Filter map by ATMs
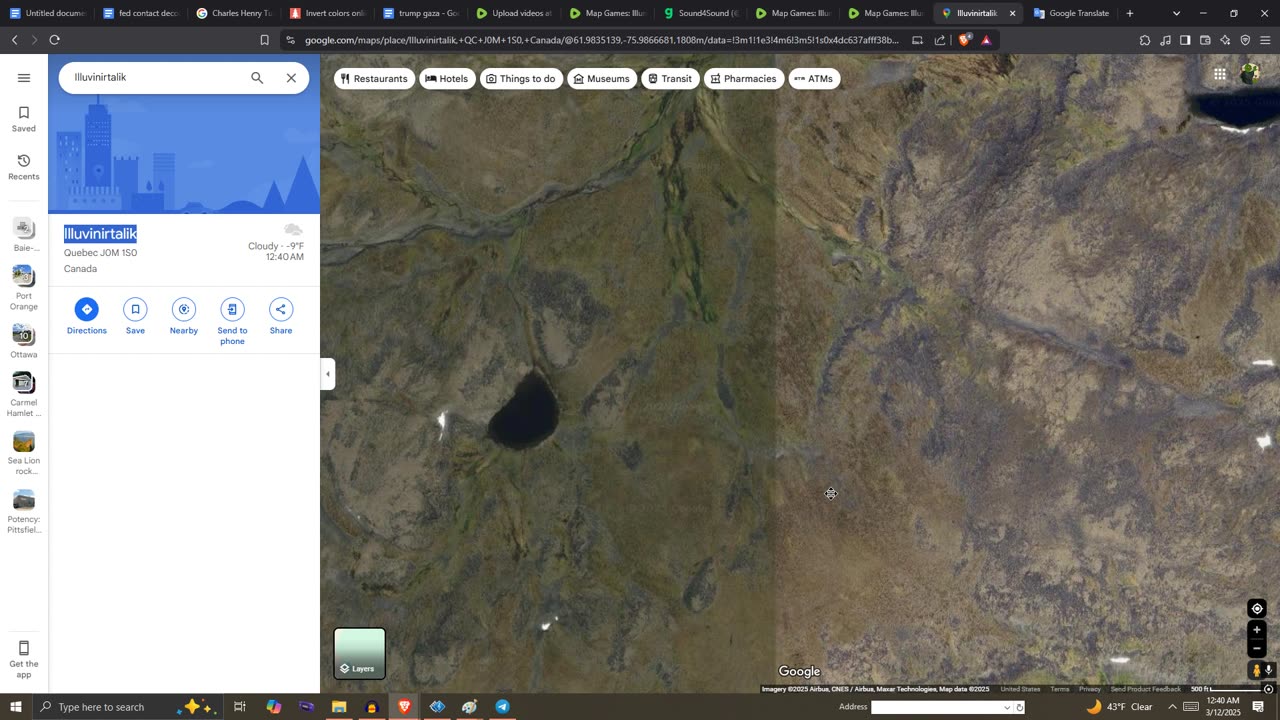 [813, 78]
